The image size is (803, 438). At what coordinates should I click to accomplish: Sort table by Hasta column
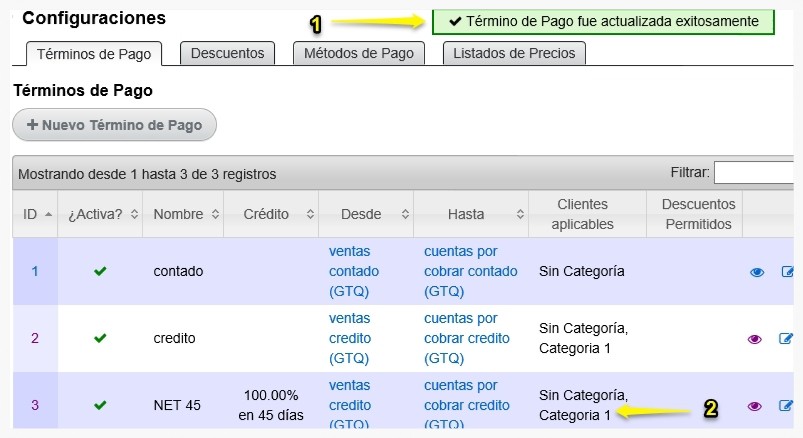click(471, 214)
